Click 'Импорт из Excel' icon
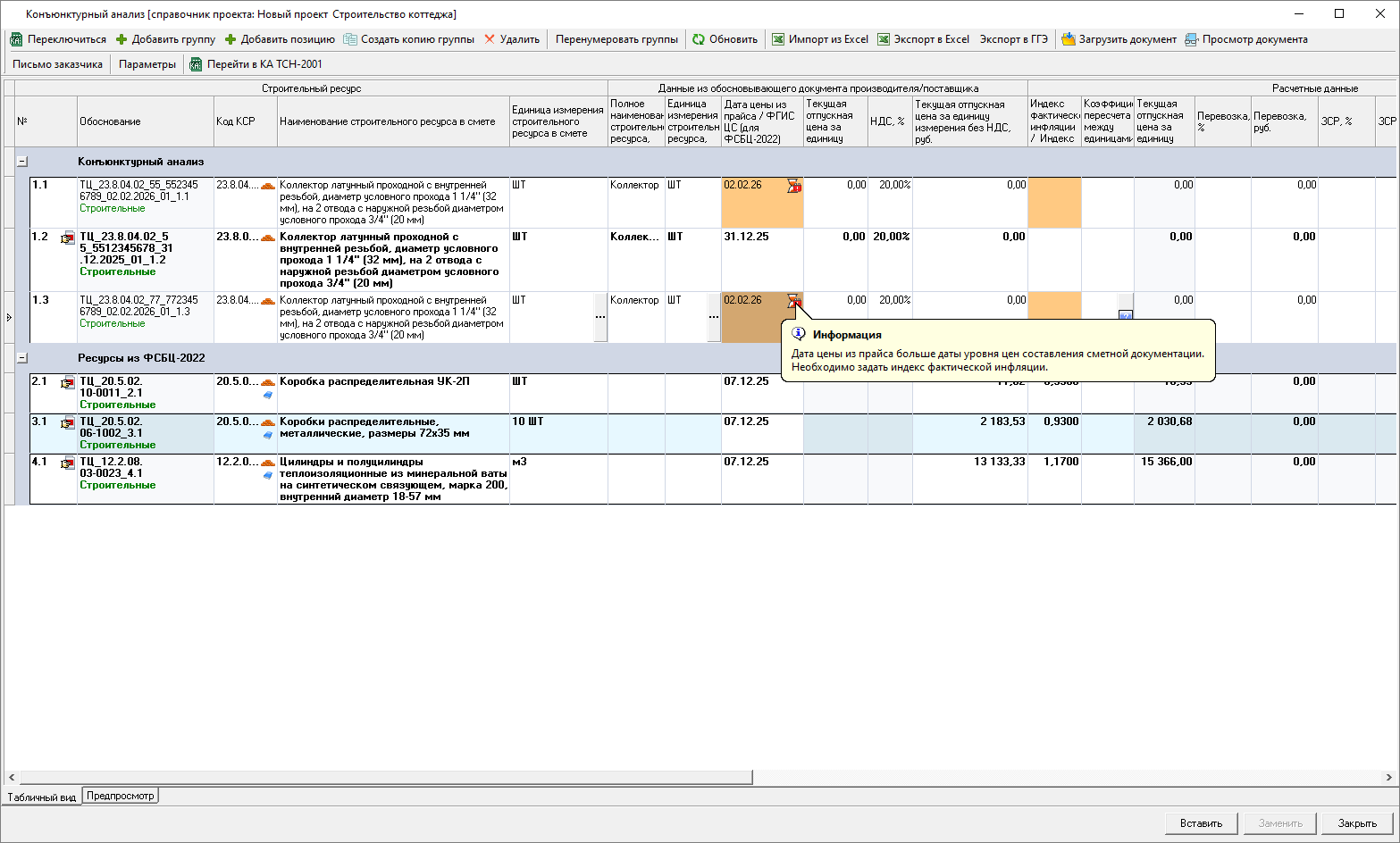 point(778,39)
